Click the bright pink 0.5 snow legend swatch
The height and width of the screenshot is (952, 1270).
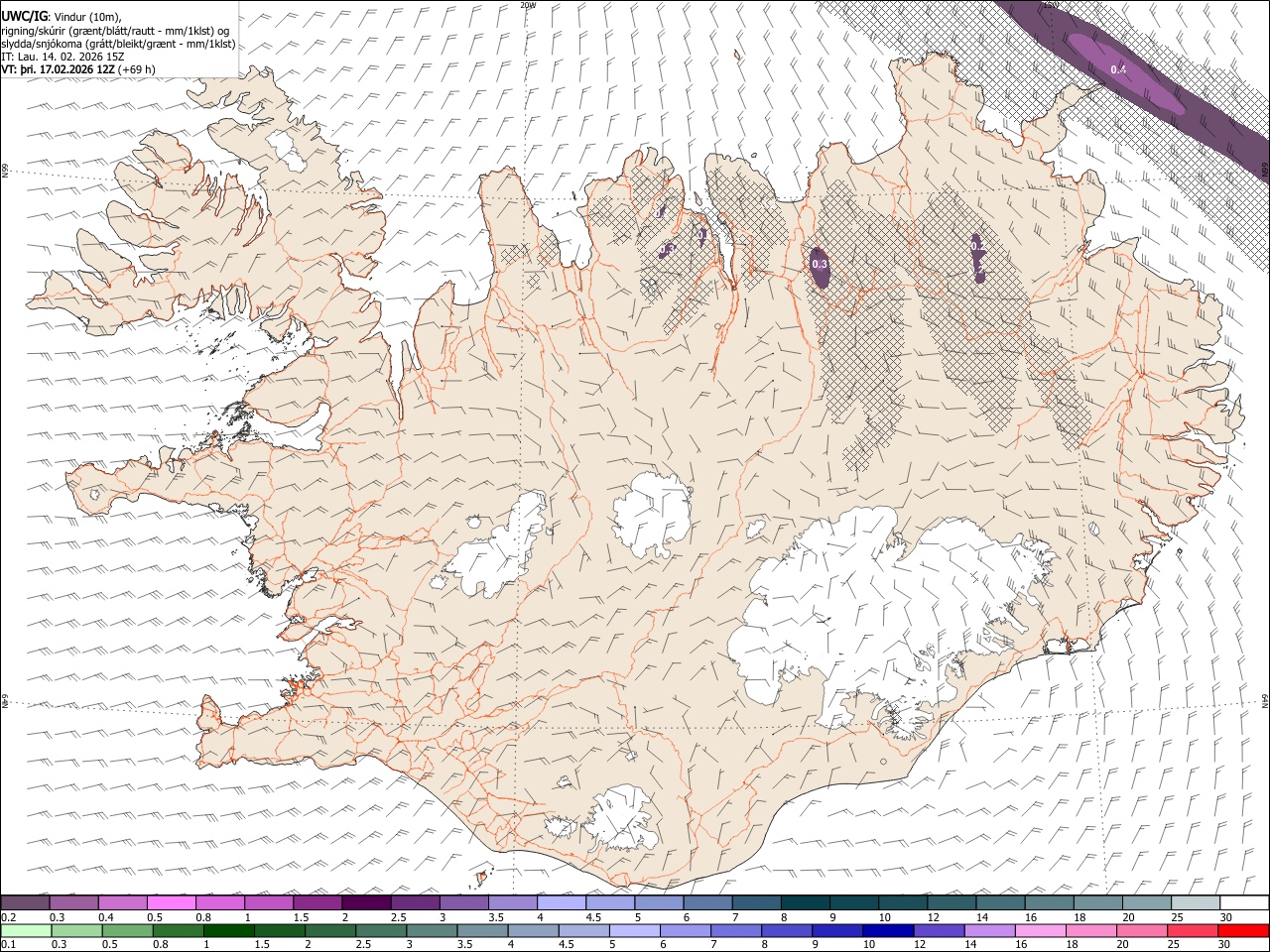(172, 902)
